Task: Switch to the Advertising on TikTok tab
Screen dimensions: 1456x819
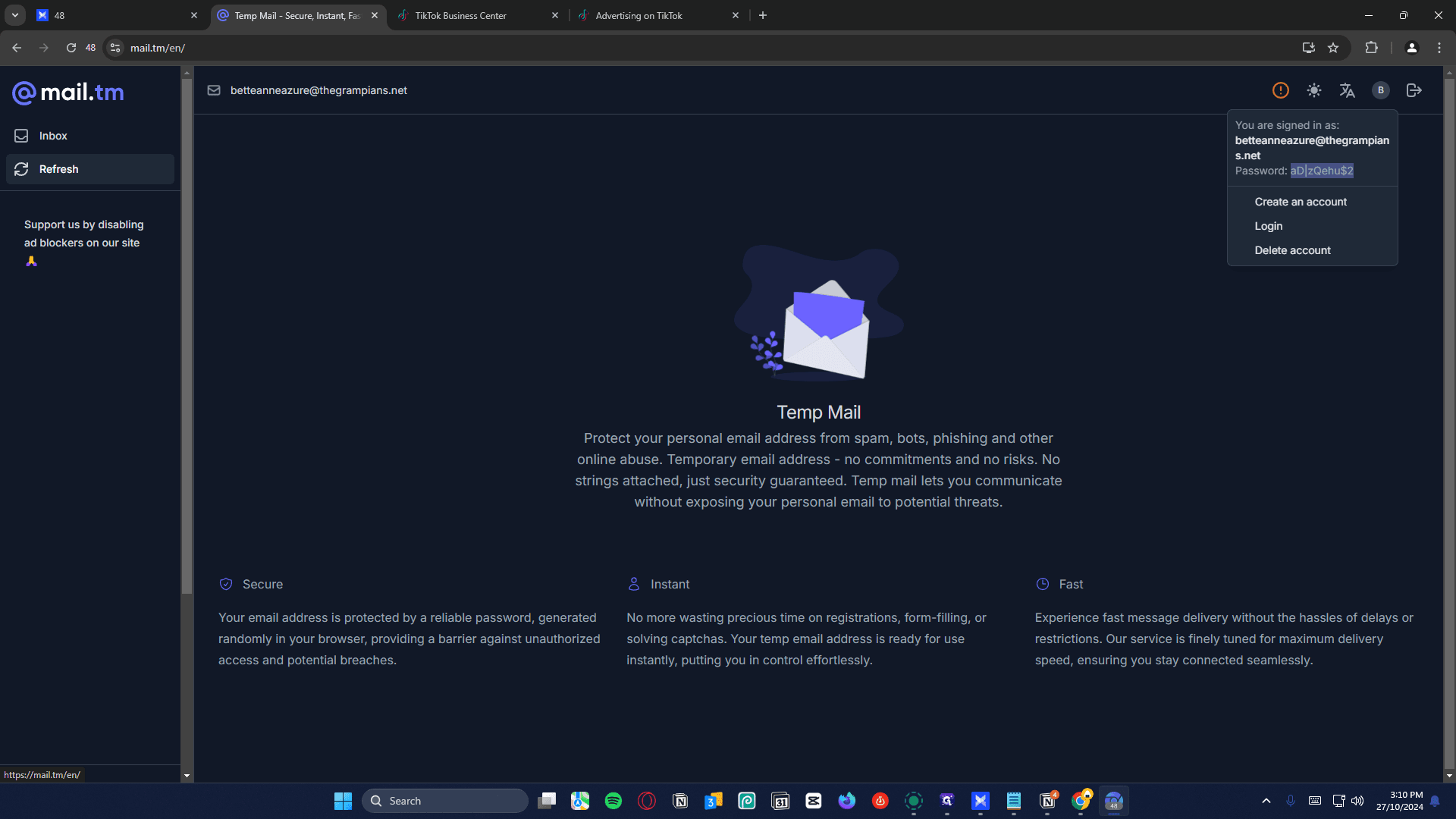Action: pos(658,15)
